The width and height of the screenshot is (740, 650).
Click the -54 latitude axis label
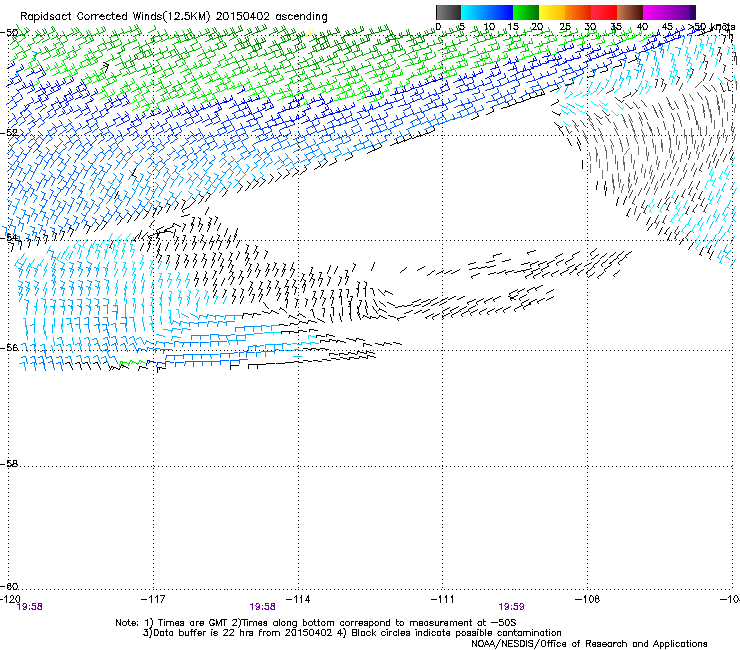click(x=10, y=237)
